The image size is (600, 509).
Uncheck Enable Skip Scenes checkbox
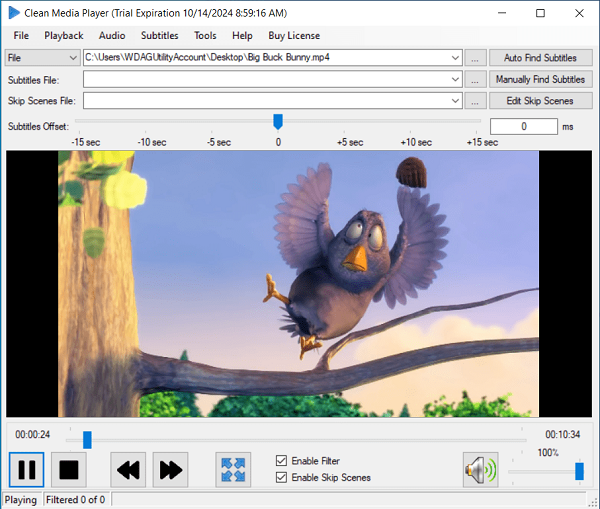coord(281,477)
